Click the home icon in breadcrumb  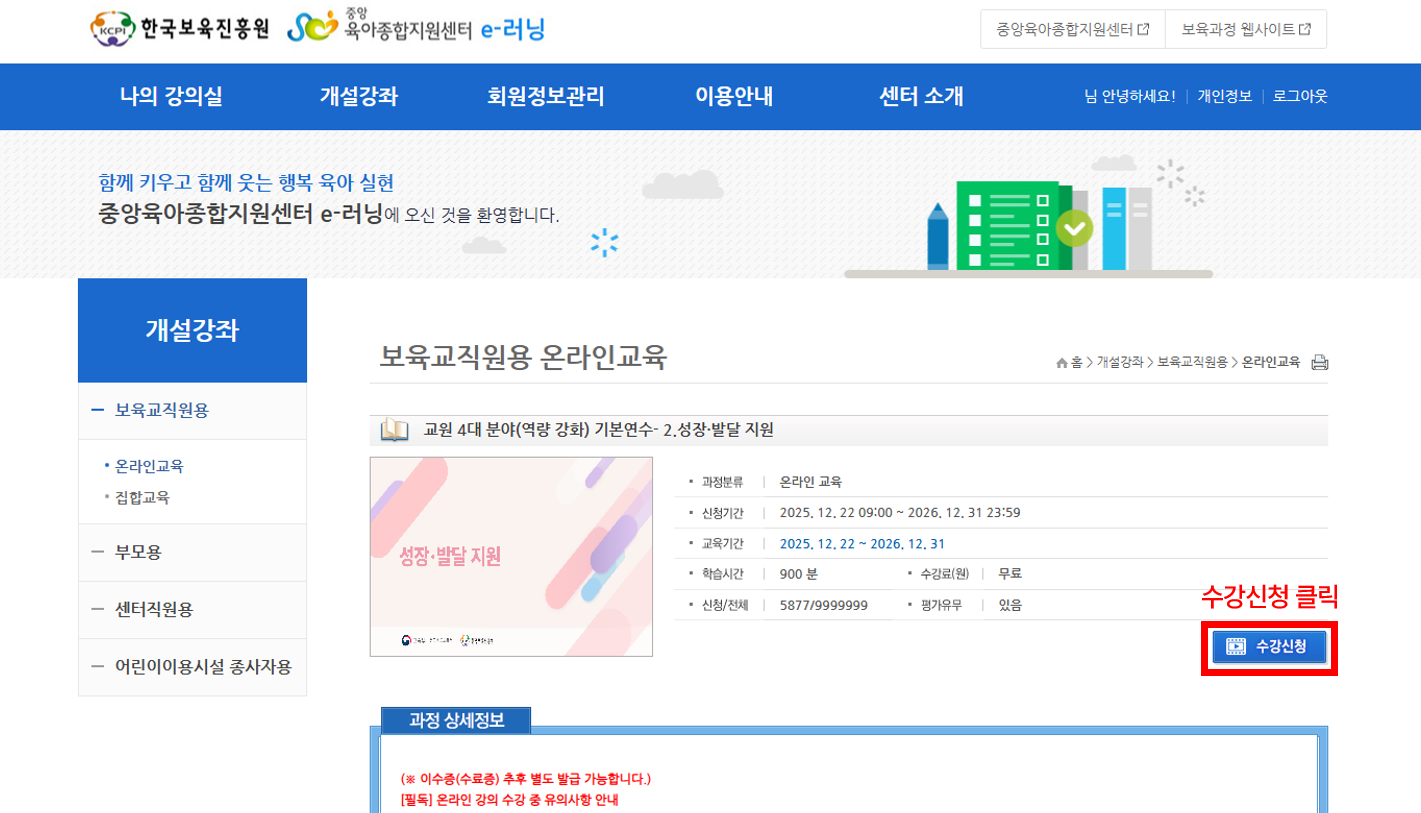pyautogui.click(x=1062, y=363)
